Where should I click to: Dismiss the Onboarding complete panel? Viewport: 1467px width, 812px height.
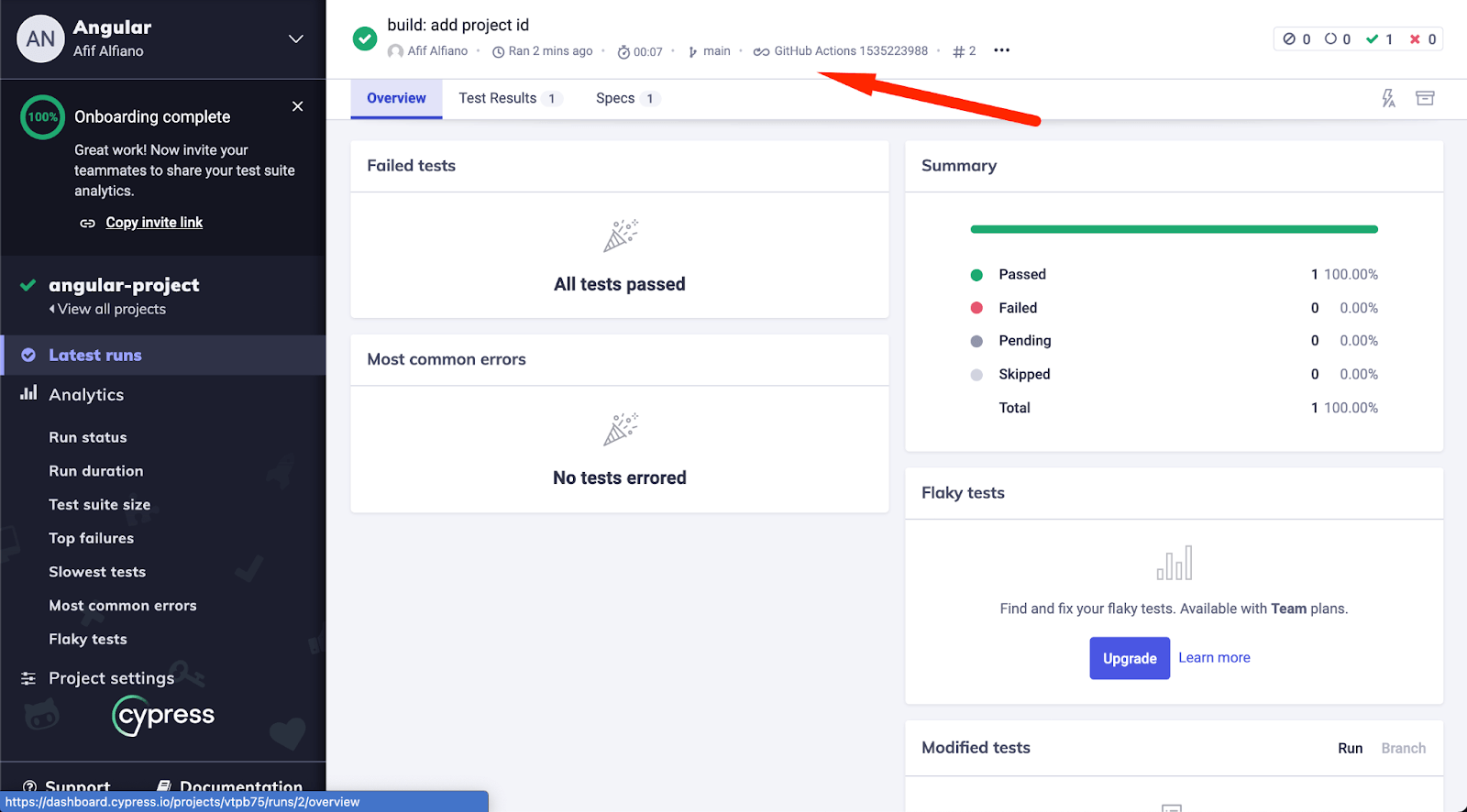297,106
